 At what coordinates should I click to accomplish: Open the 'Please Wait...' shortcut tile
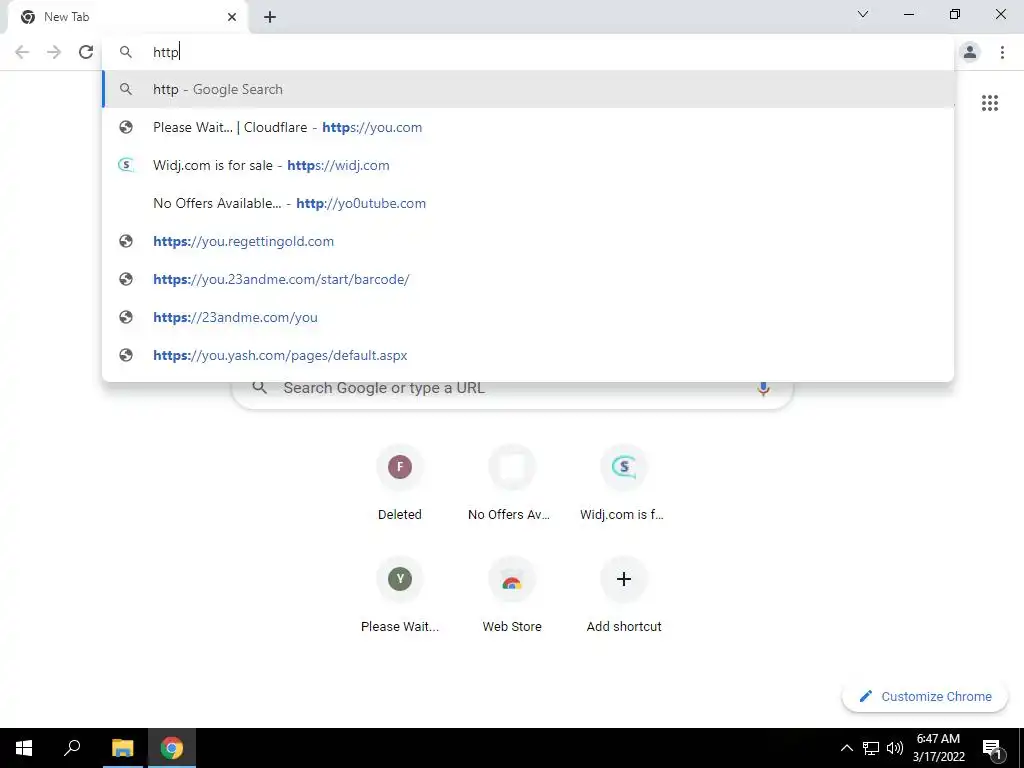[400, 596]
